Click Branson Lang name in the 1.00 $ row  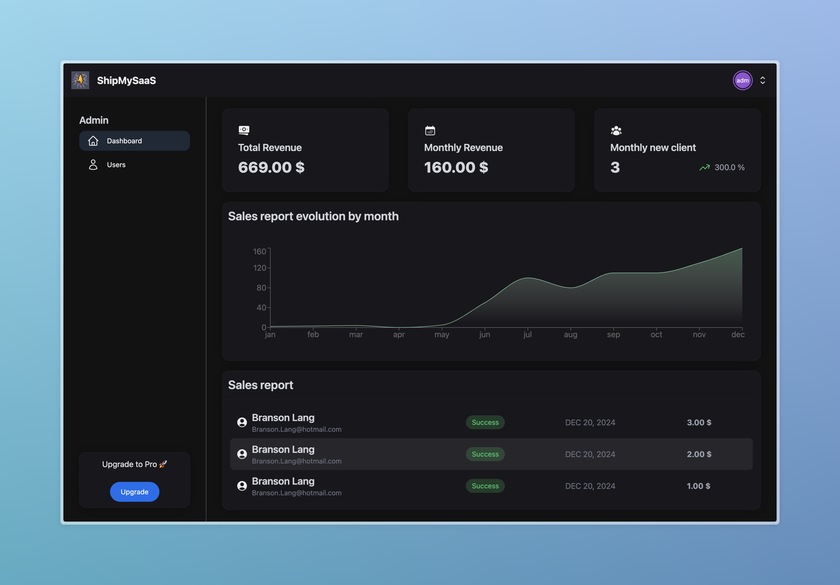click(283, 481)
